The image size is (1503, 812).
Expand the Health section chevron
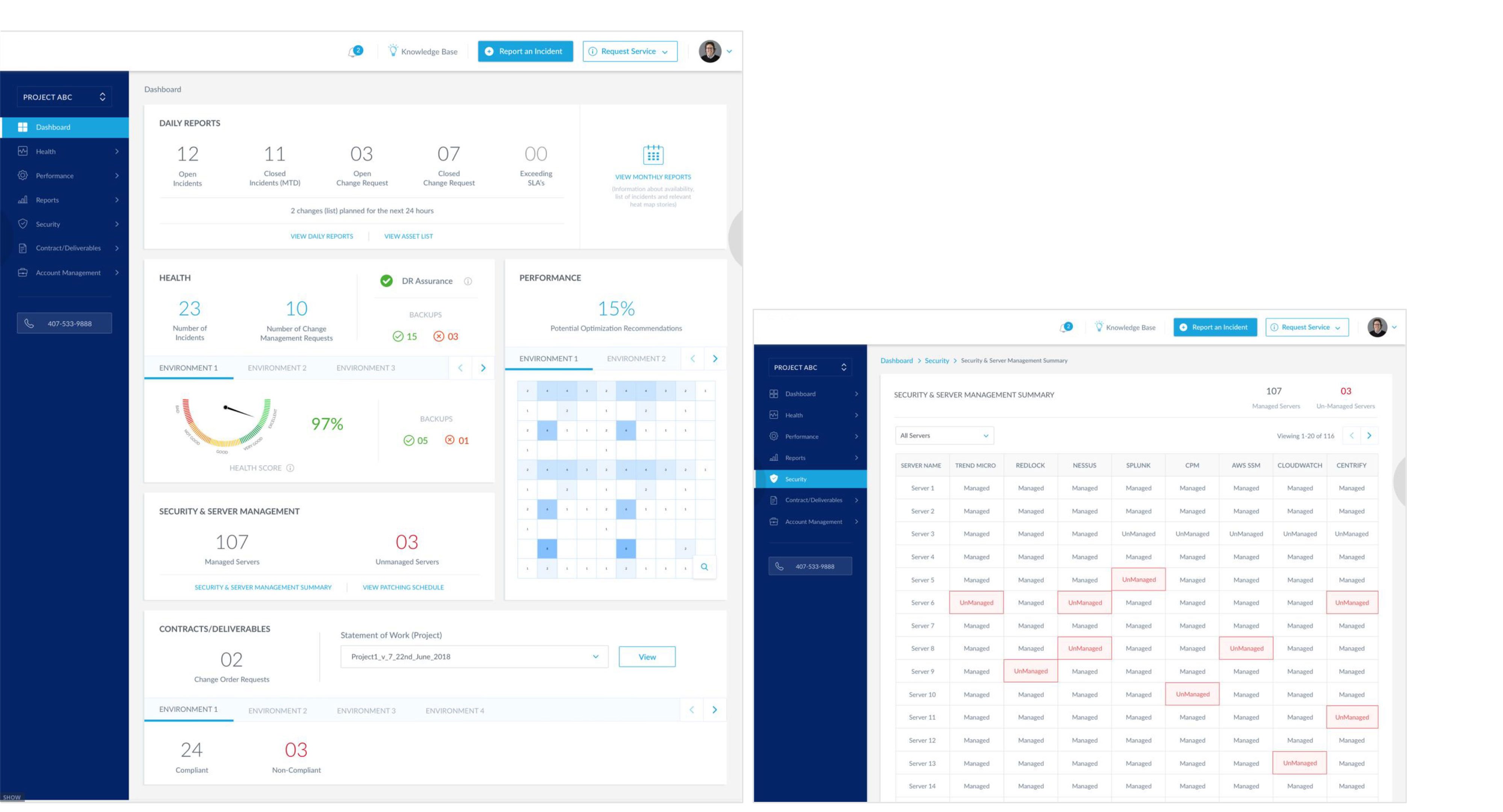[119, 151]
